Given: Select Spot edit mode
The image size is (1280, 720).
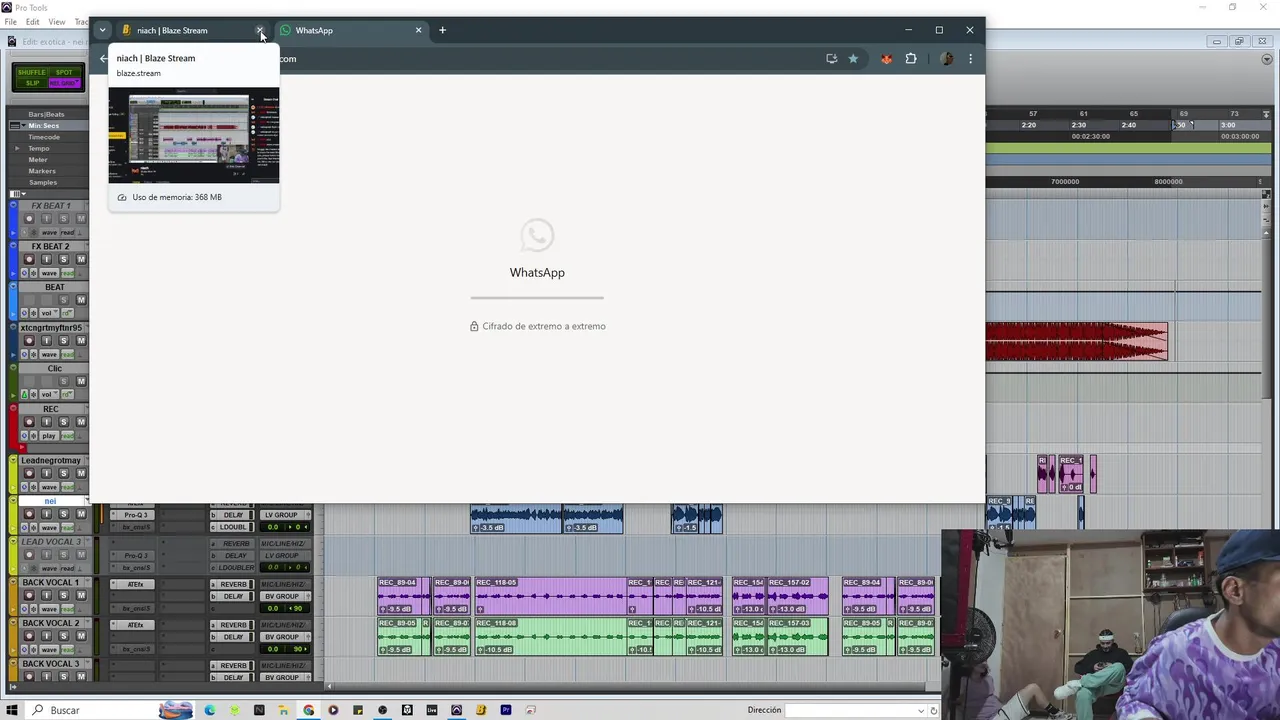Looking at the screenshot, I should point(64,73).
